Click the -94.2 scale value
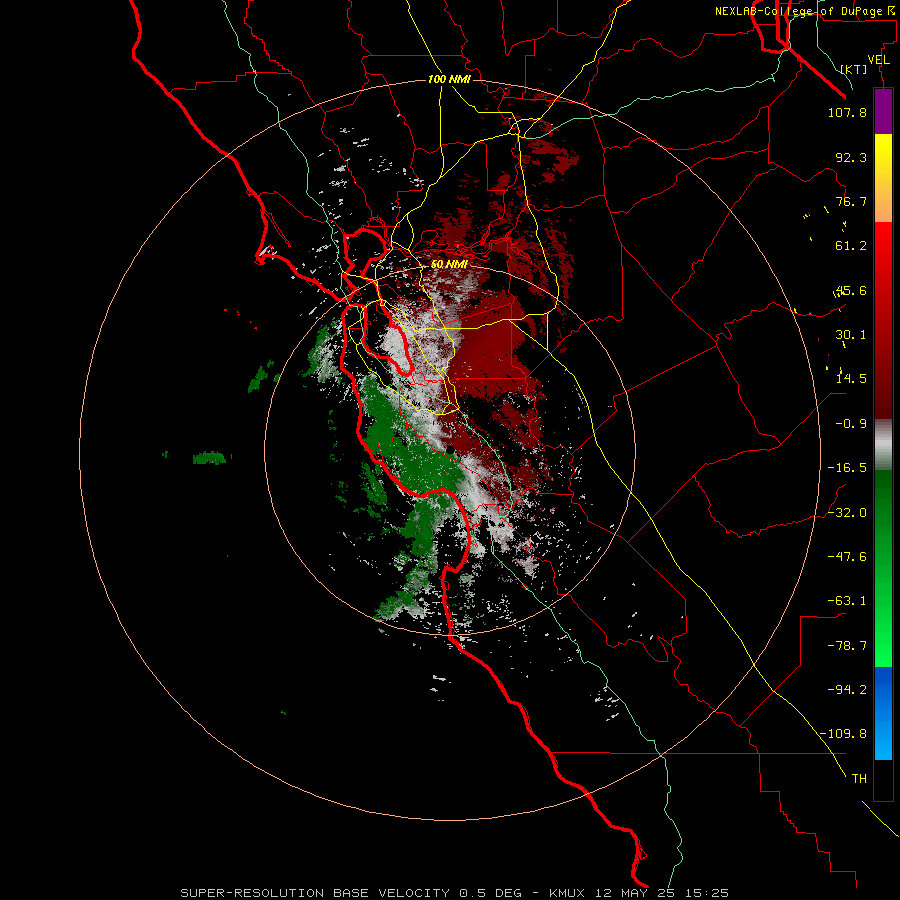The width and height of the screenshot is (900, 900). [x=847, y=690]
